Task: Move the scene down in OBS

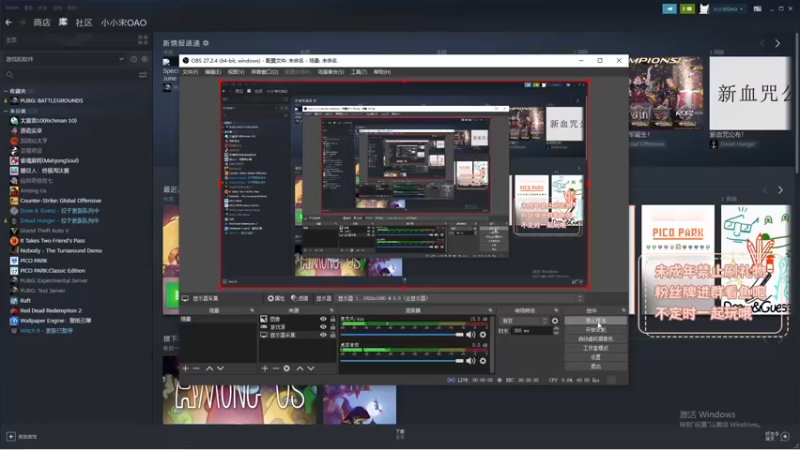Action: coord(220,368)
